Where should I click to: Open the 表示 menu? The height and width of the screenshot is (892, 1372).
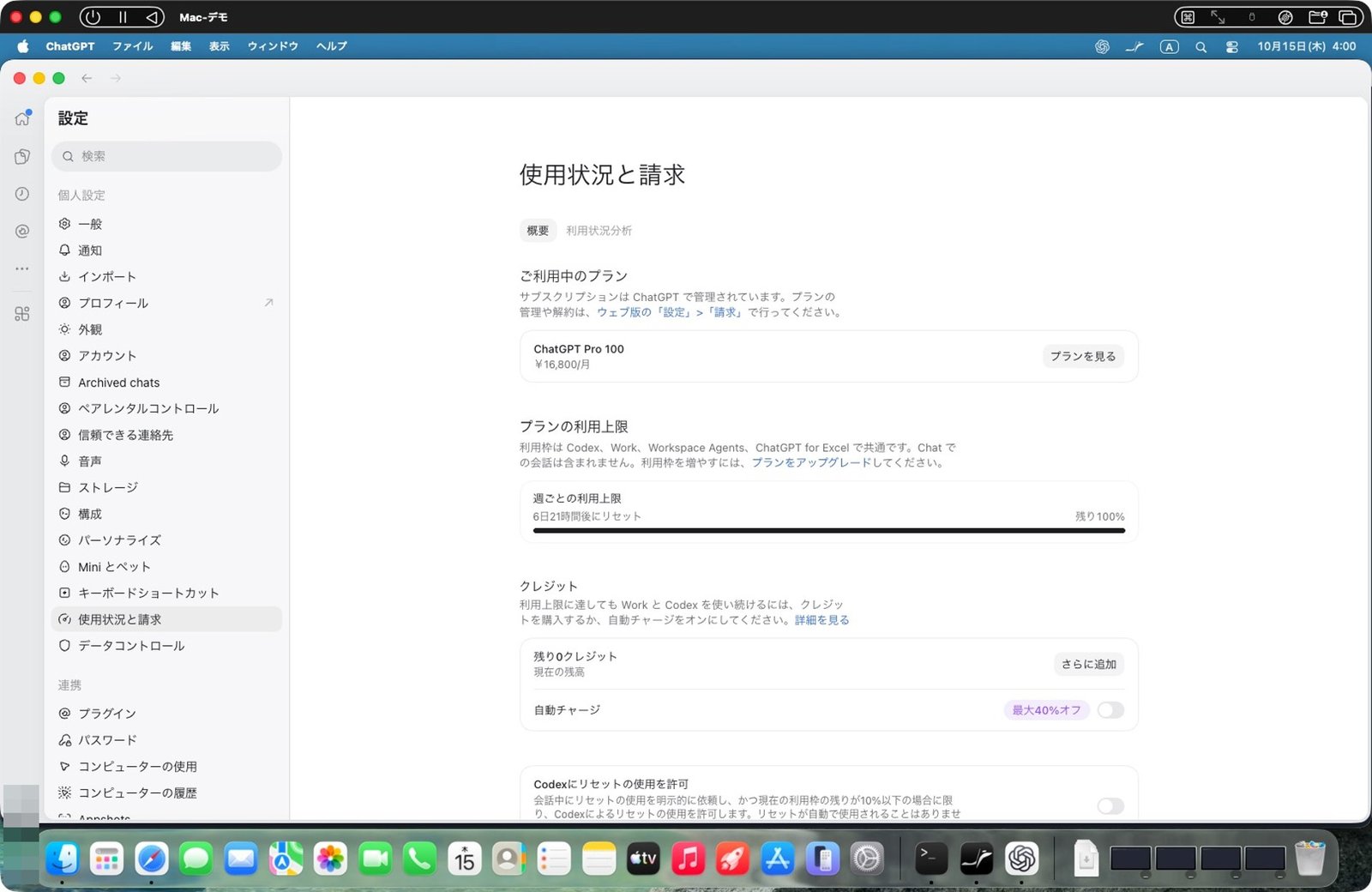tap(220, 46)
